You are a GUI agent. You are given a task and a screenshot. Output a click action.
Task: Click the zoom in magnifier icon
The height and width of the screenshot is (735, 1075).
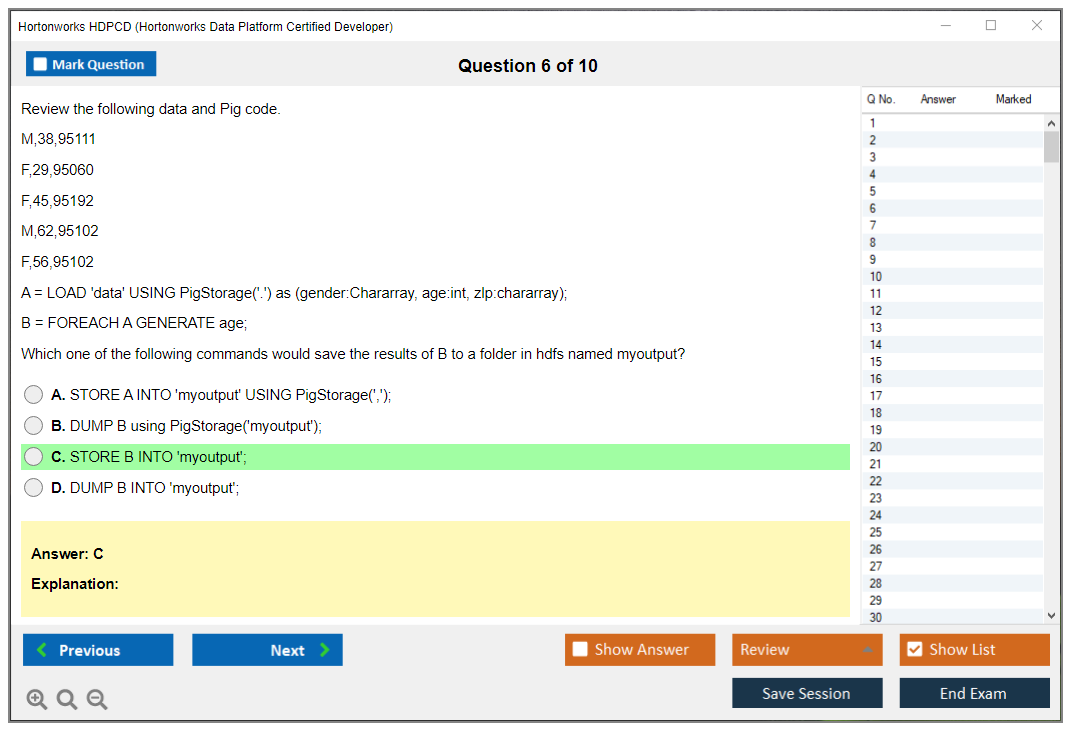click(37, 700)
